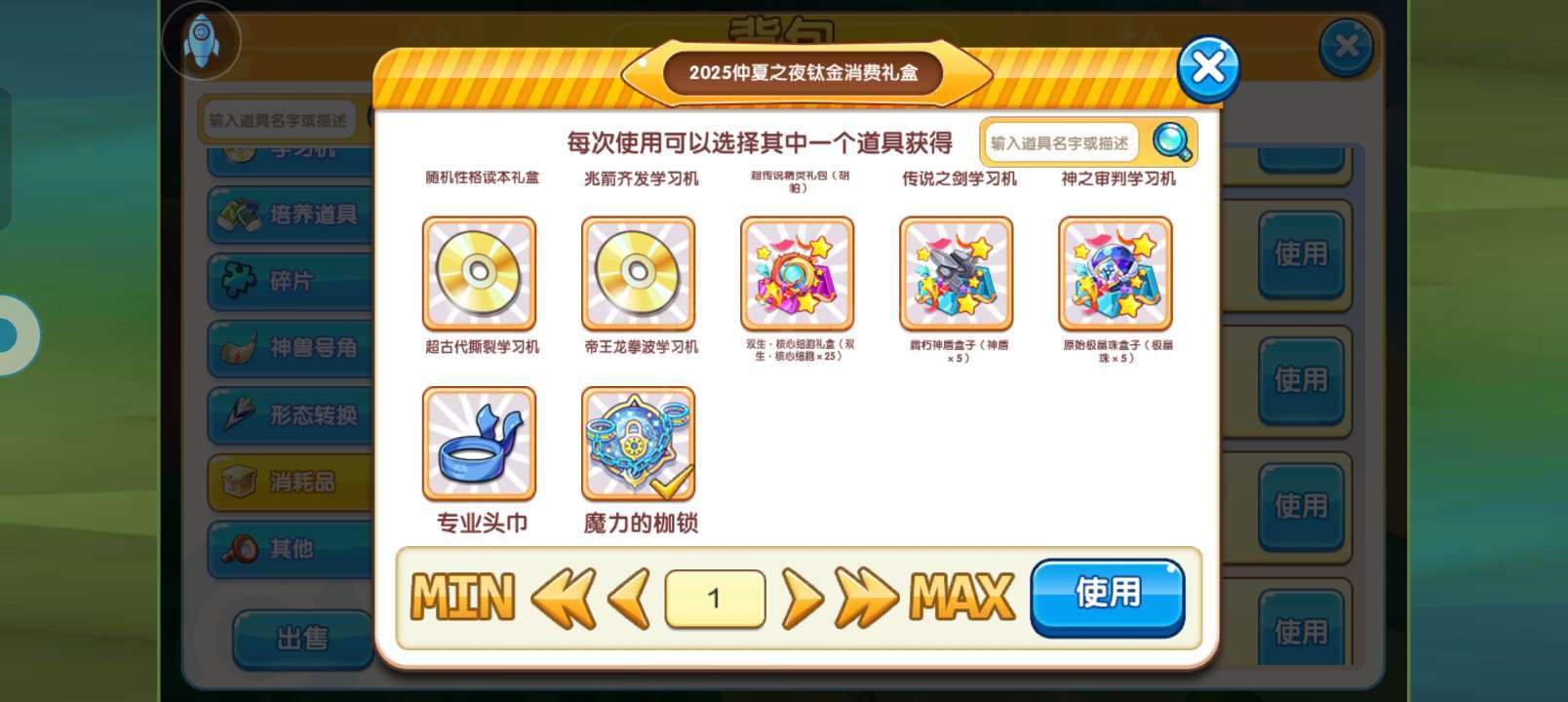The width and height of the screenshot is (1568, 702).
Task: Set quantity to MIN
Action: (x=462, y=597)
